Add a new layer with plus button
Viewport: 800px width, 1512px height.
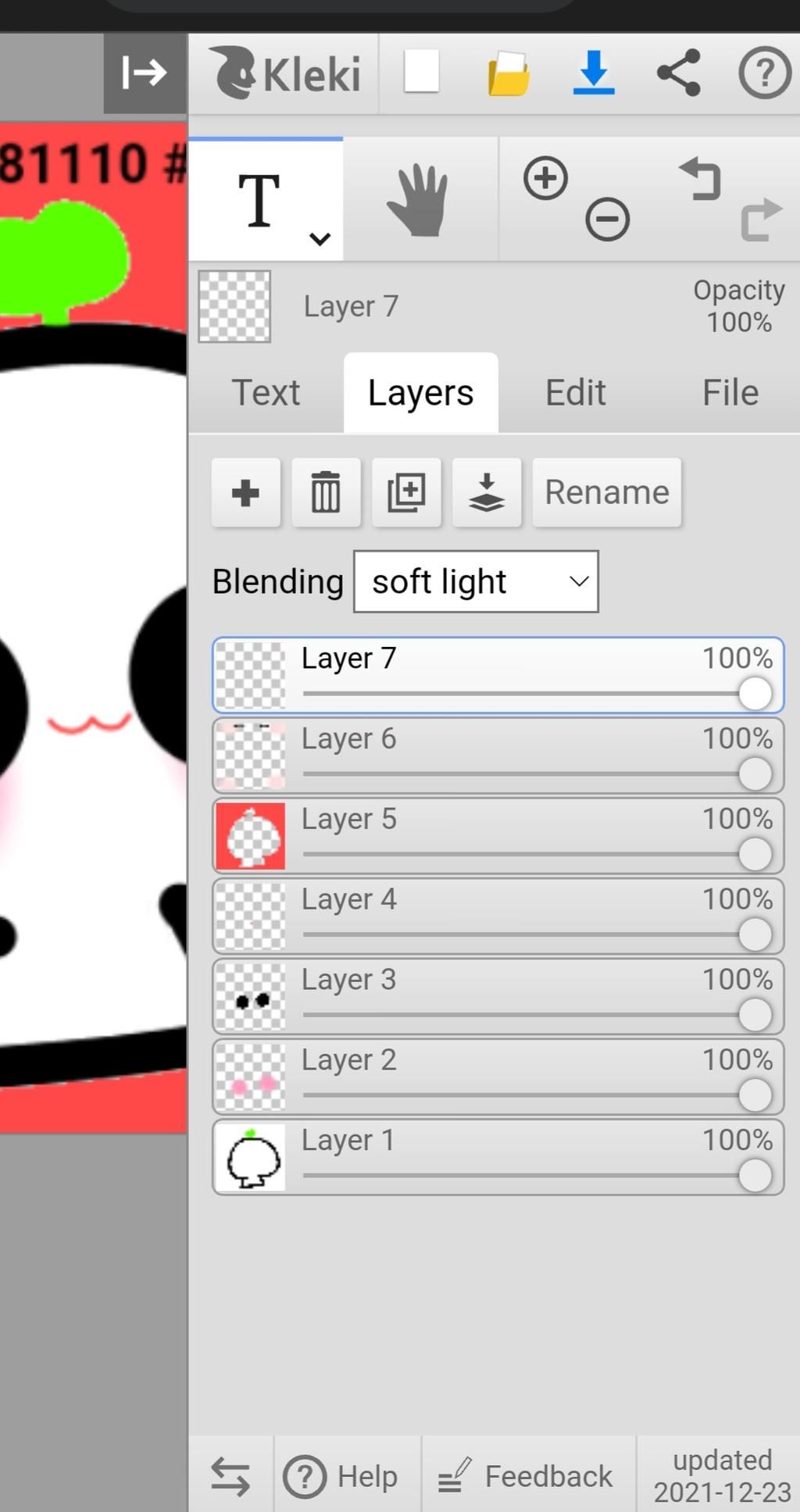pos(246,492)
